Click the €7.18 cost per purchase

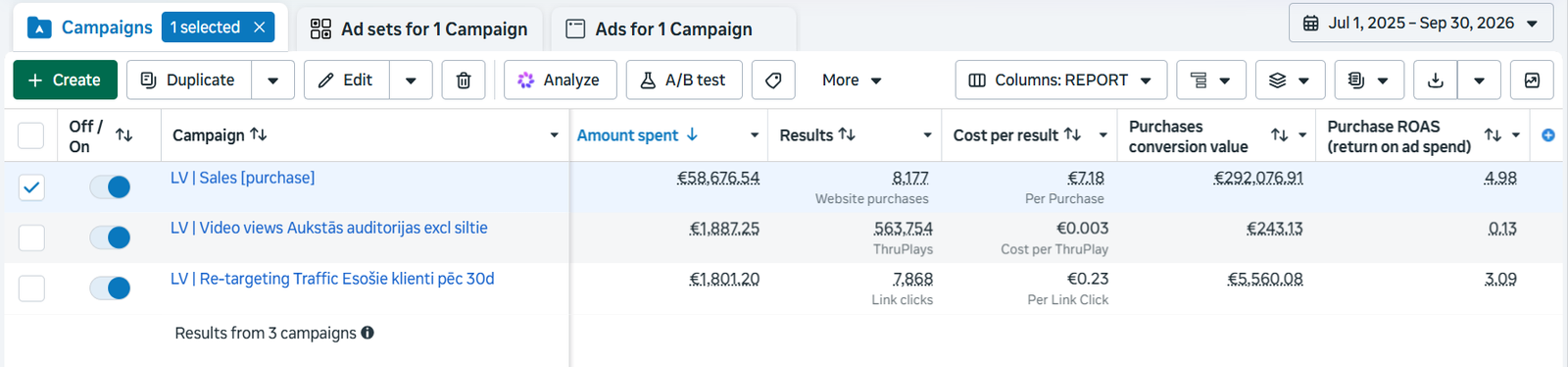[1086, 178]
